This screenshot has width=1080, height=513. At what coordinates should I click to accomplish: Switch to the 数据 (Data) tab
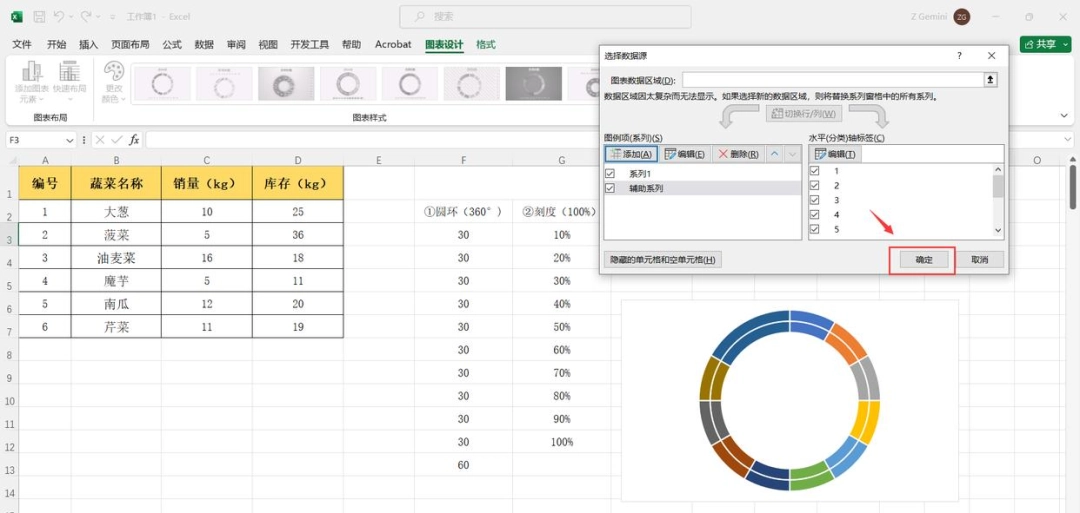click(x=204, y=44)
